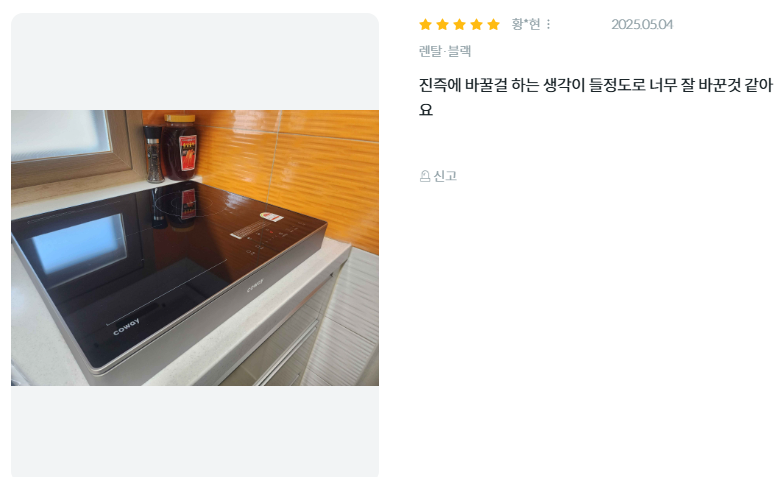Open the three-dot menu beside 황*현

(549, 24)
